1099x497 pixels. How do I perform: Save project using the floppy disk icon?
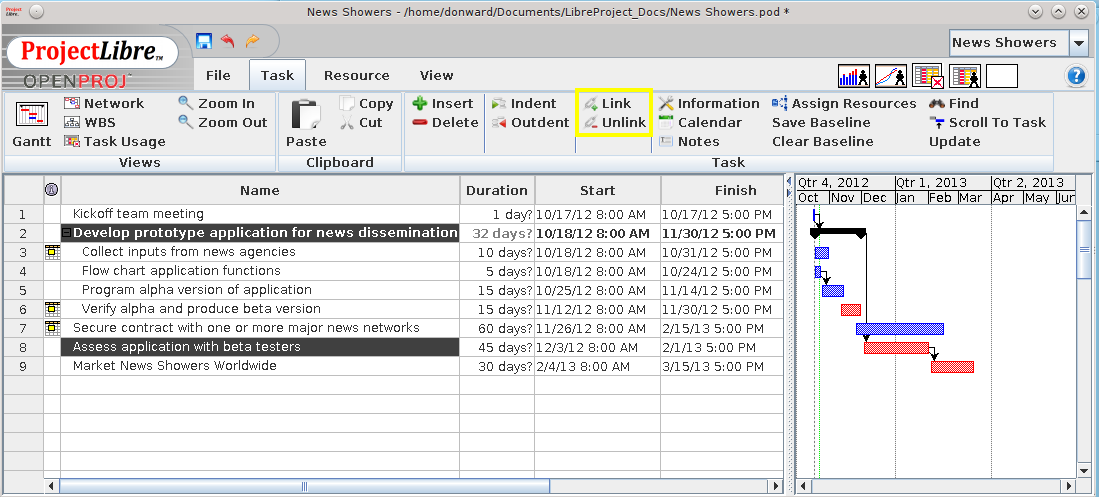coord(204,41)
